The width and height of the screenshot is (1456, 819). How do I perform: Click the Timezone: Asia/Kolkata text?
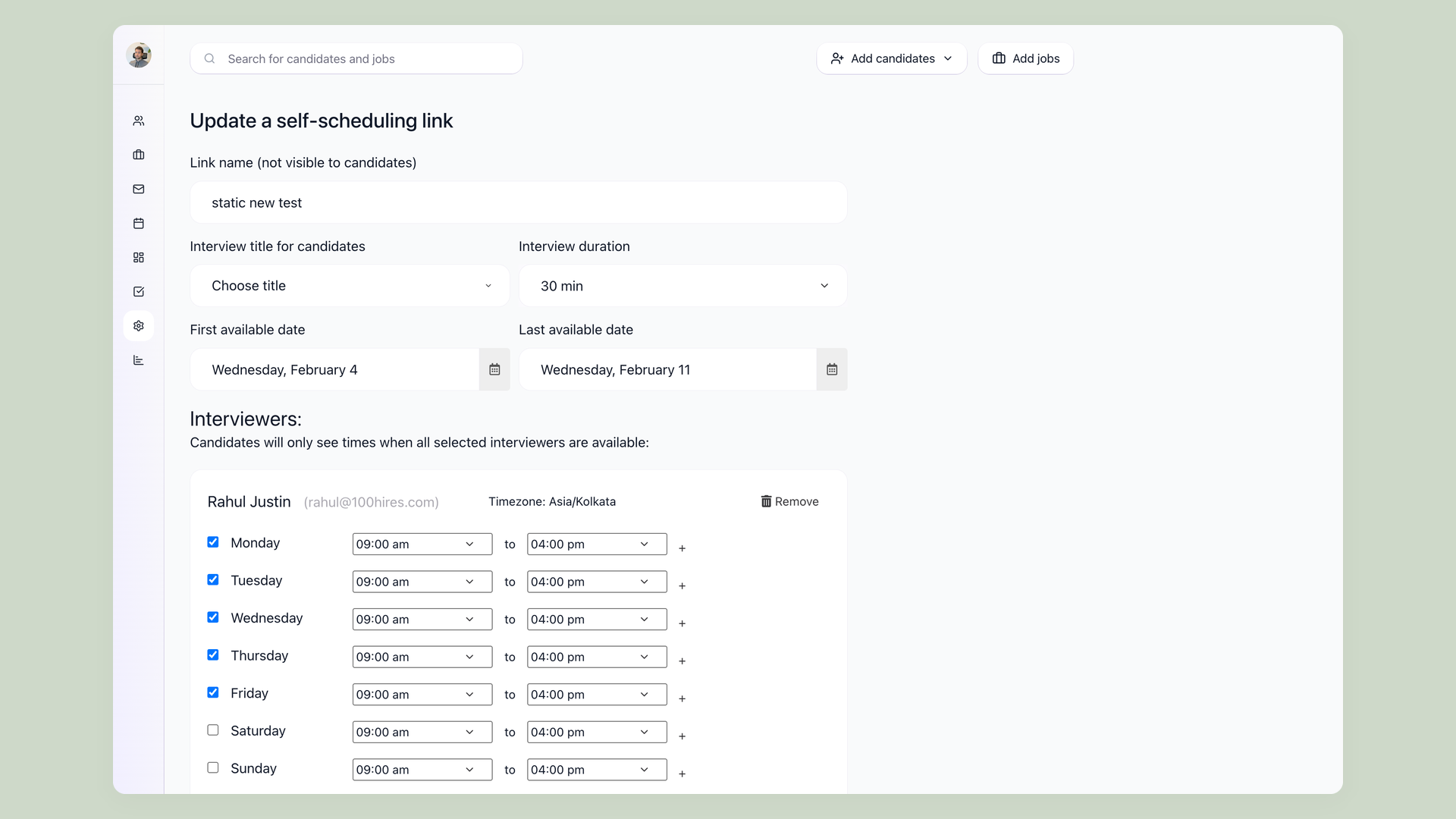(552, 501)
